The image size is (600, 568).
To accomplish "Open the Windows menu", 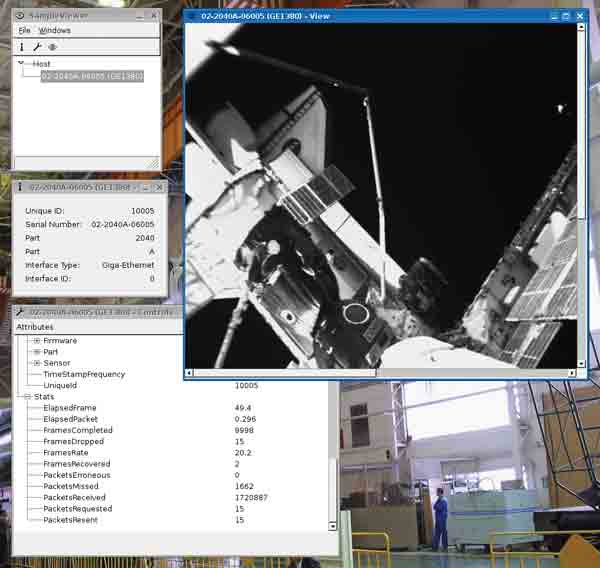I will pos(54,30).
